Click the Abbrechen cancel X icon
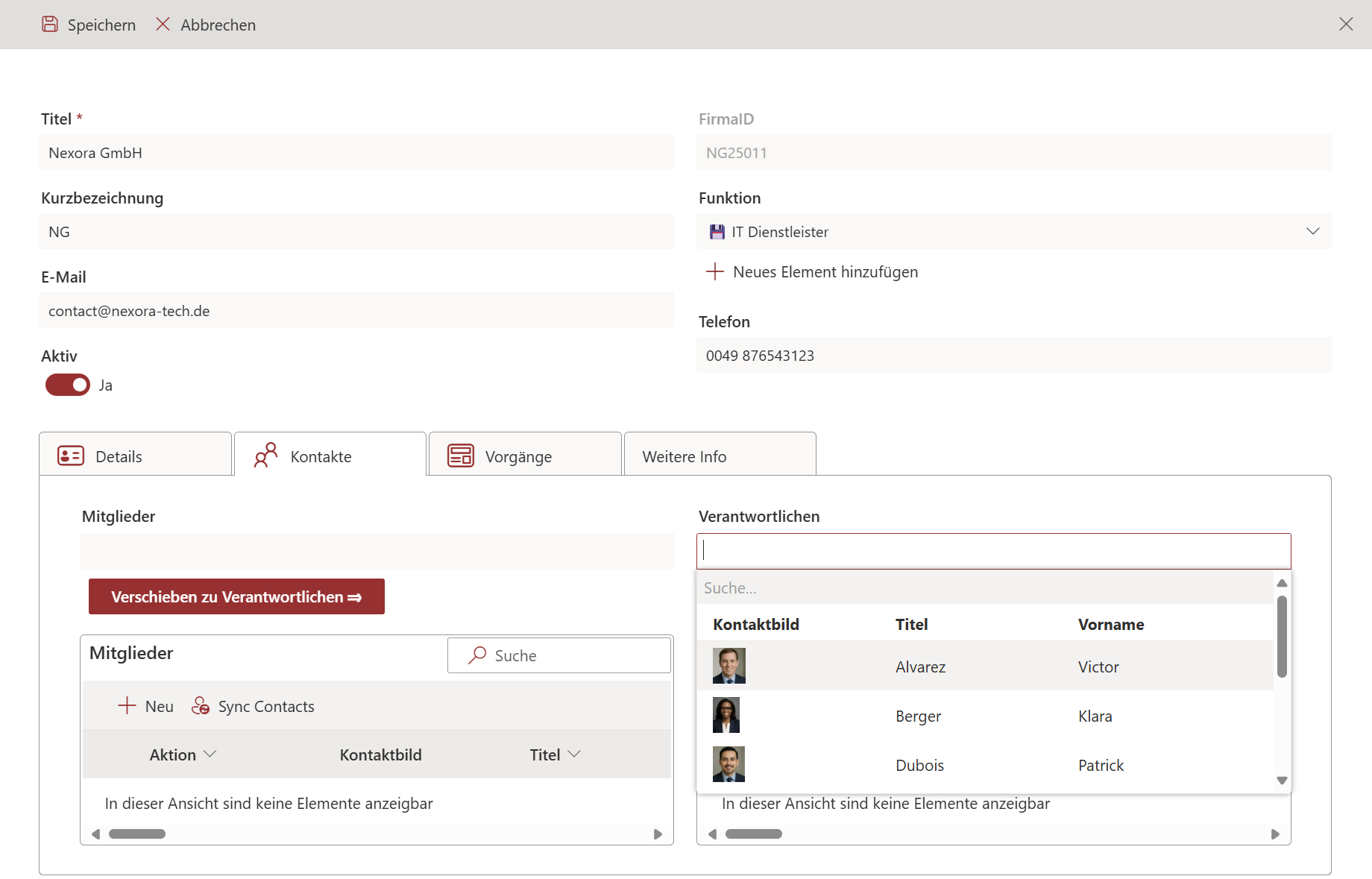1372x879 pixels. [163, 25]
